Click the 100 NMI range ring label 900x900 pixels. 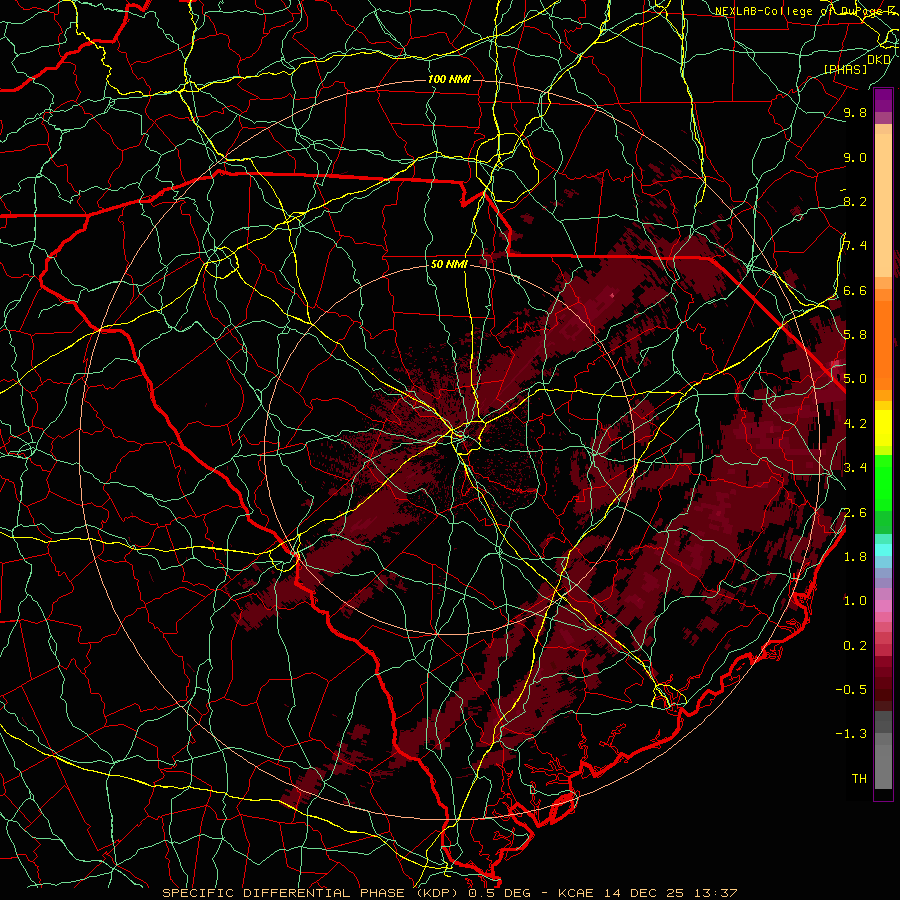pos(449,79)
